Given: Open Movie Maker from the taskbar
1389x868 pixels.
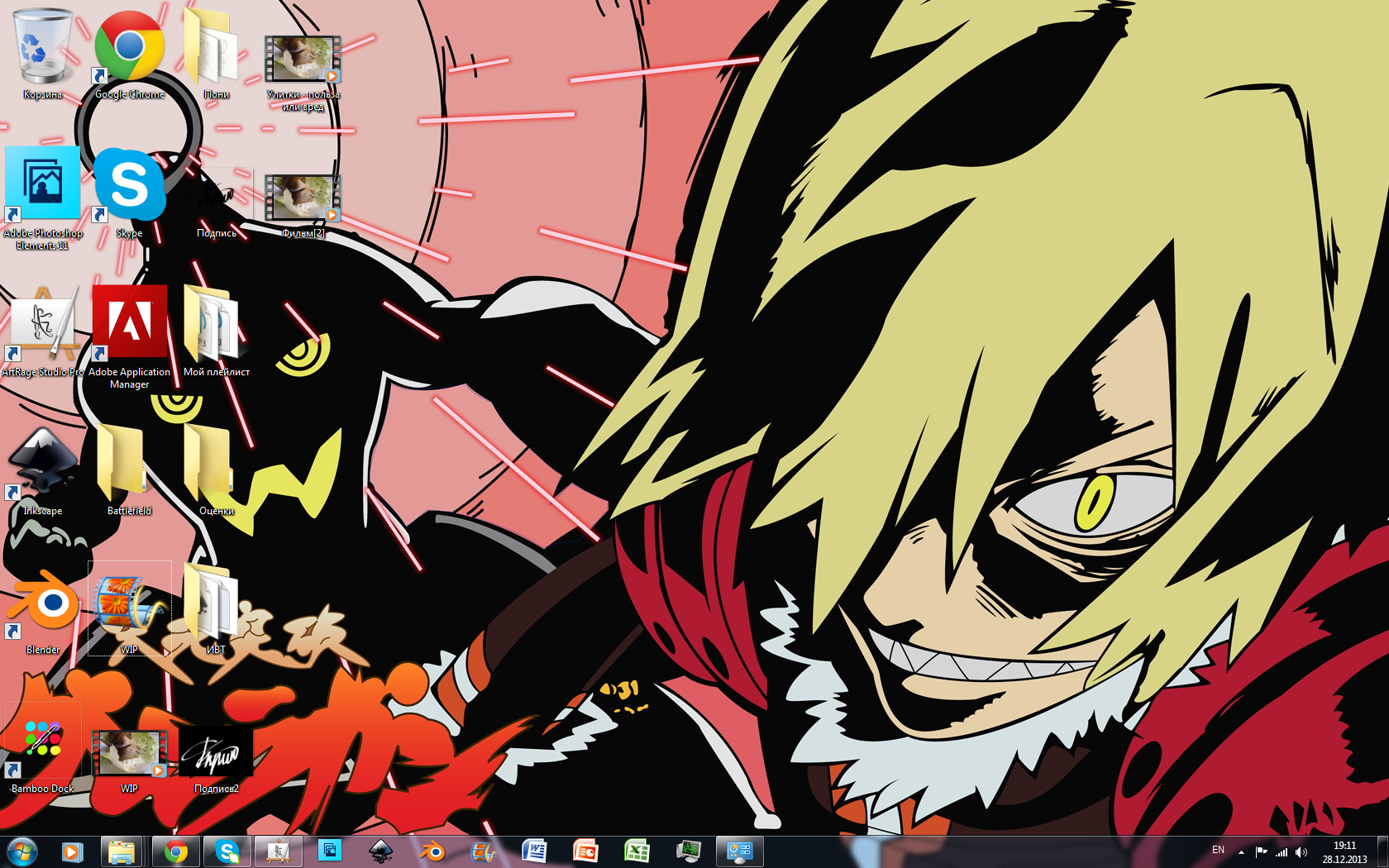Looking at the screenshot, I should (484, 851).
